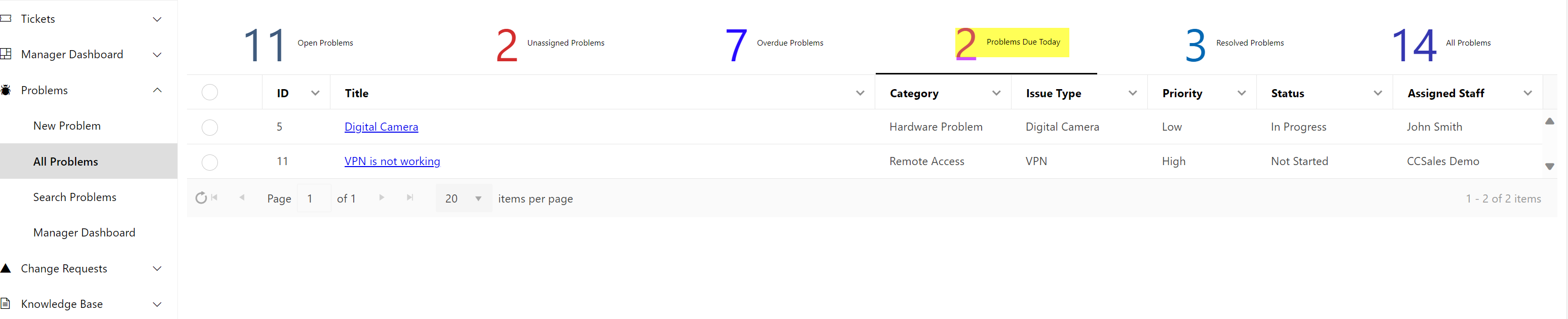Click the grid refresh icon

pyautogui.click(x=201, y=198)
